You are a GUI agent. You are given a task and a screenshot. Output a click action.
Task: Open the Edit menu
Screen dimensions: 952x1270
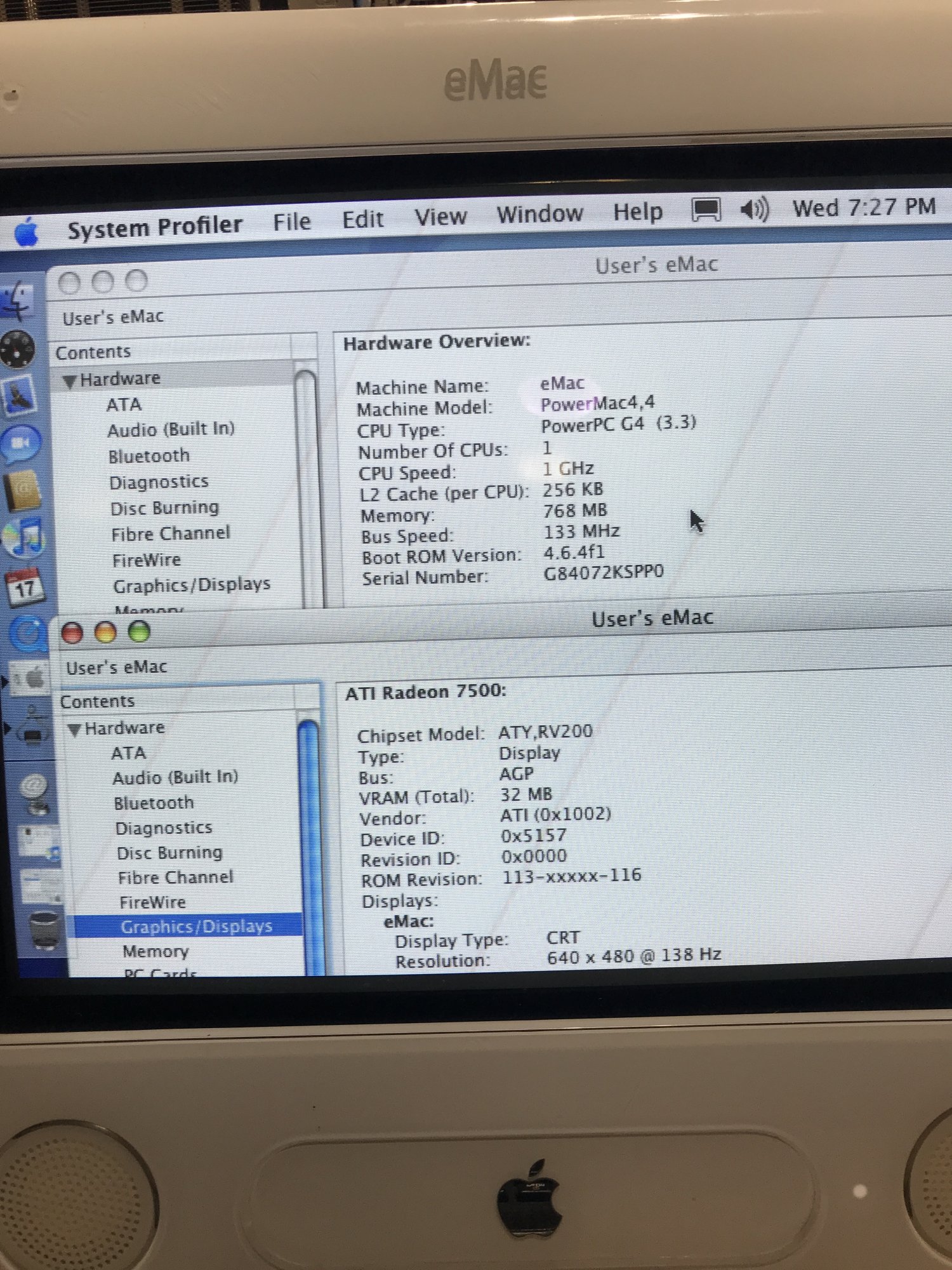point(362,219)
